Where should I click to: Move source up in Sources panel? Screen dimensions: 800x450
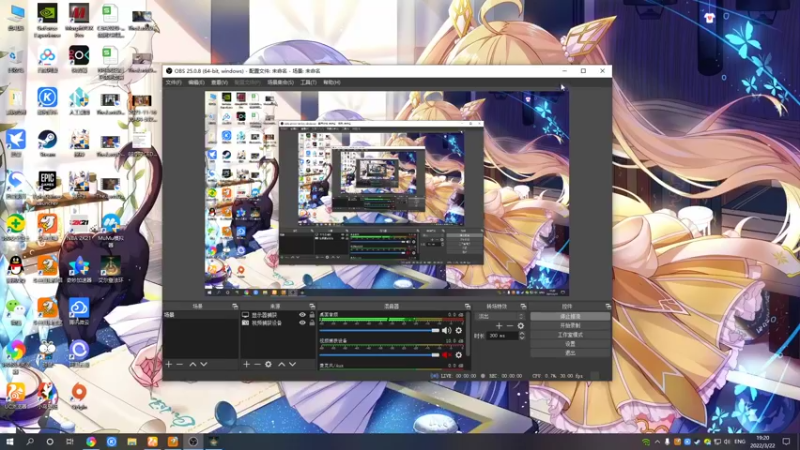pyautogui.click(x=281, y=364)
